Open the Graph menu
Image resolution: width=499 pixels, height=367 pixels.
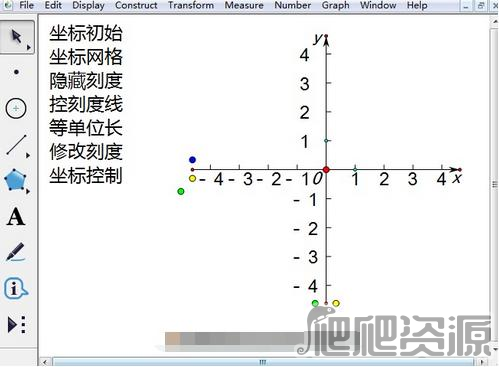336,5
